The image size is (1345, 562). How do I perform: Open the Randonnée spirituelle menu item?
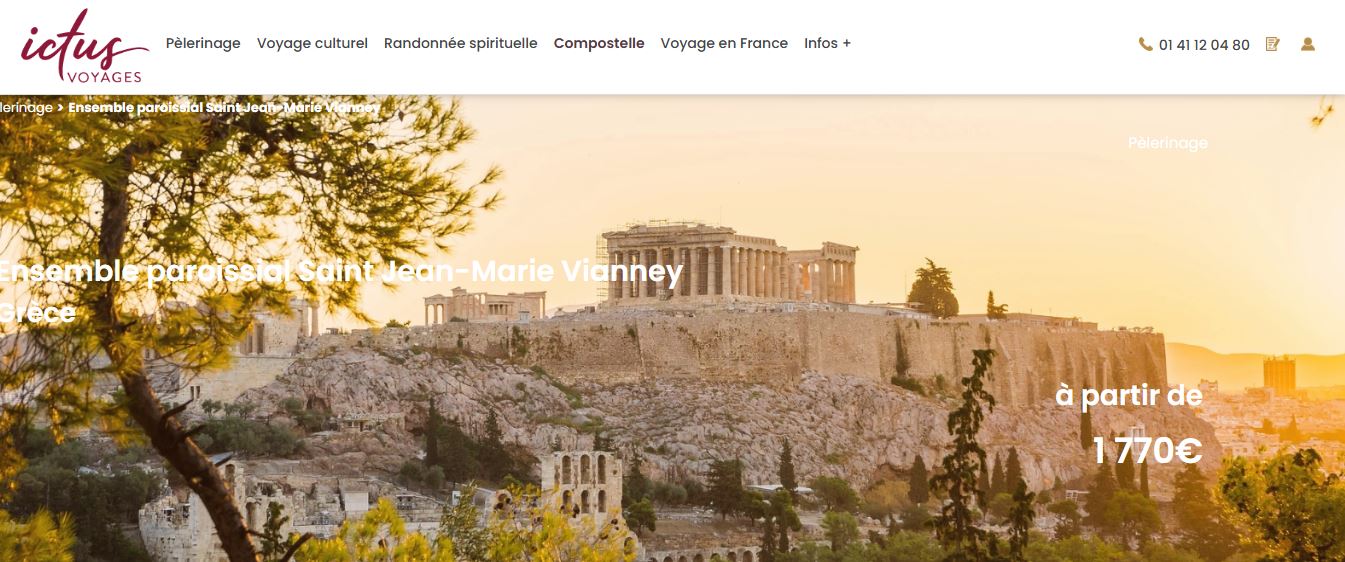(460, 43)
